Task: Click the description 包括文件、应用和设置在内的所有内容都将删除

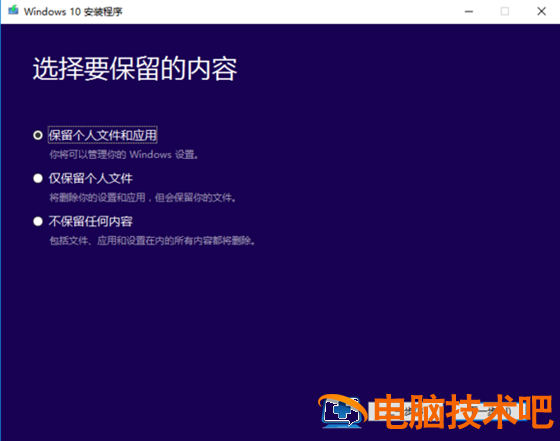Action: point(152,241)
